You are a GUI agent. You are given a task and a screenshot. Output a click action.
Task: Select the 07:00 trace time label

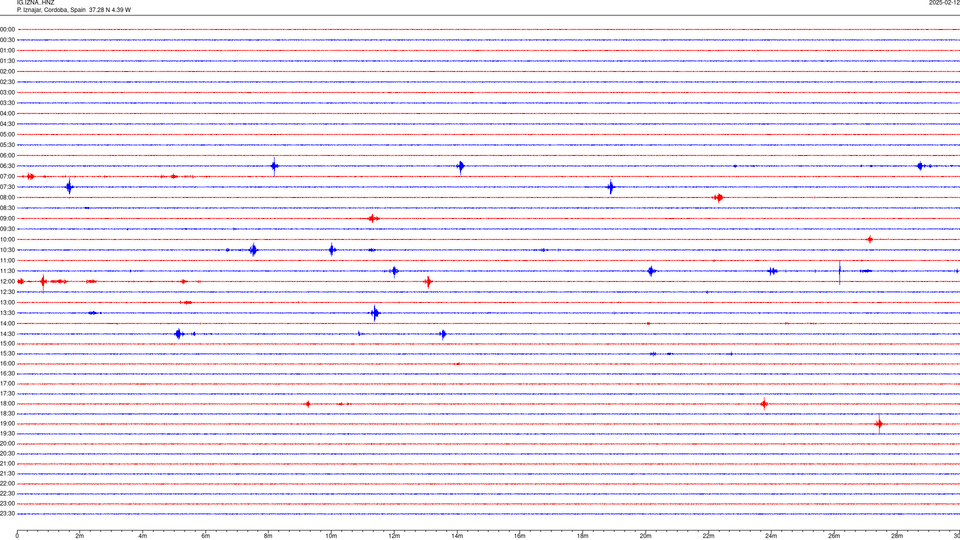(7, 176)
